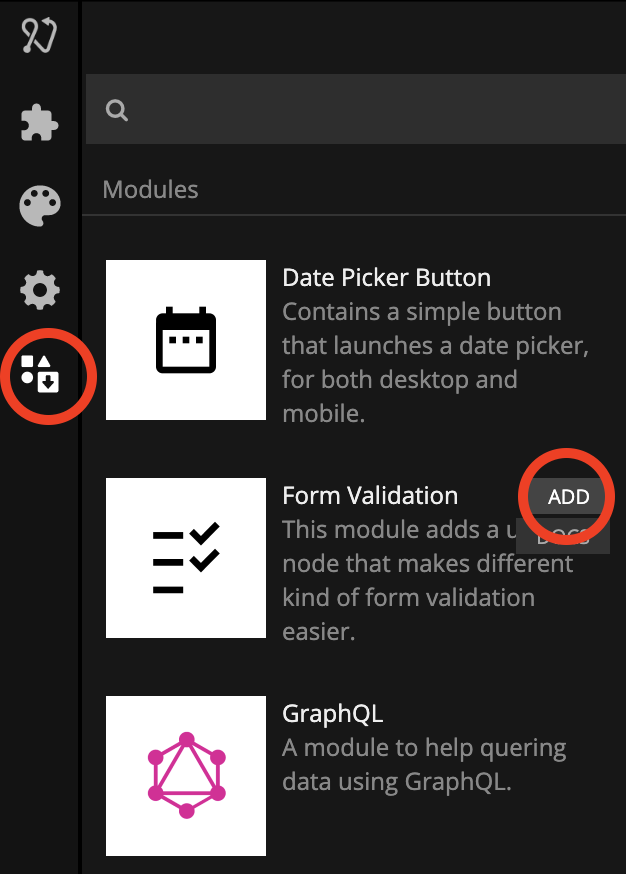Viewport: 626px width, 874px height.
Task: Open DOCS for the Form Validation module
Action: 570,538
